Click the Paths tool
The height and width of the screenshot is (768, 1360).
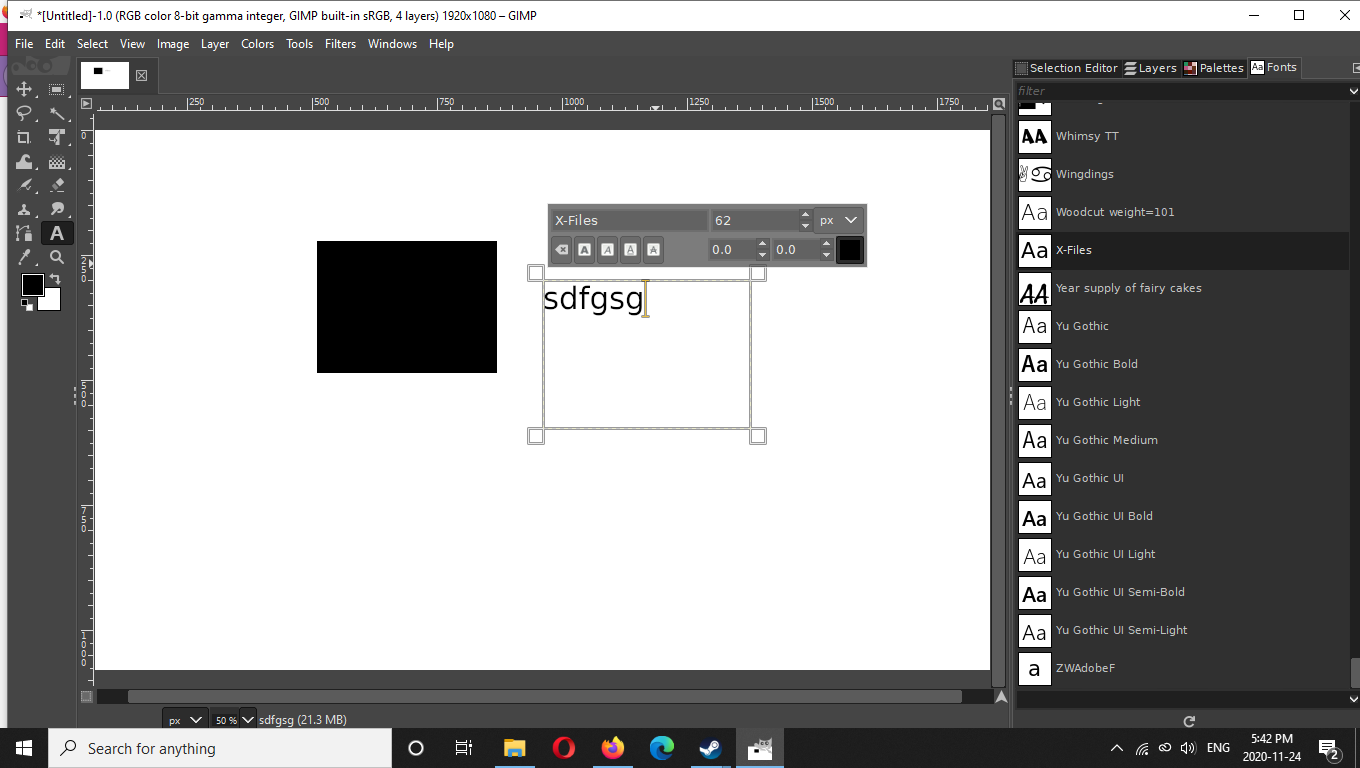coord(24,233)
